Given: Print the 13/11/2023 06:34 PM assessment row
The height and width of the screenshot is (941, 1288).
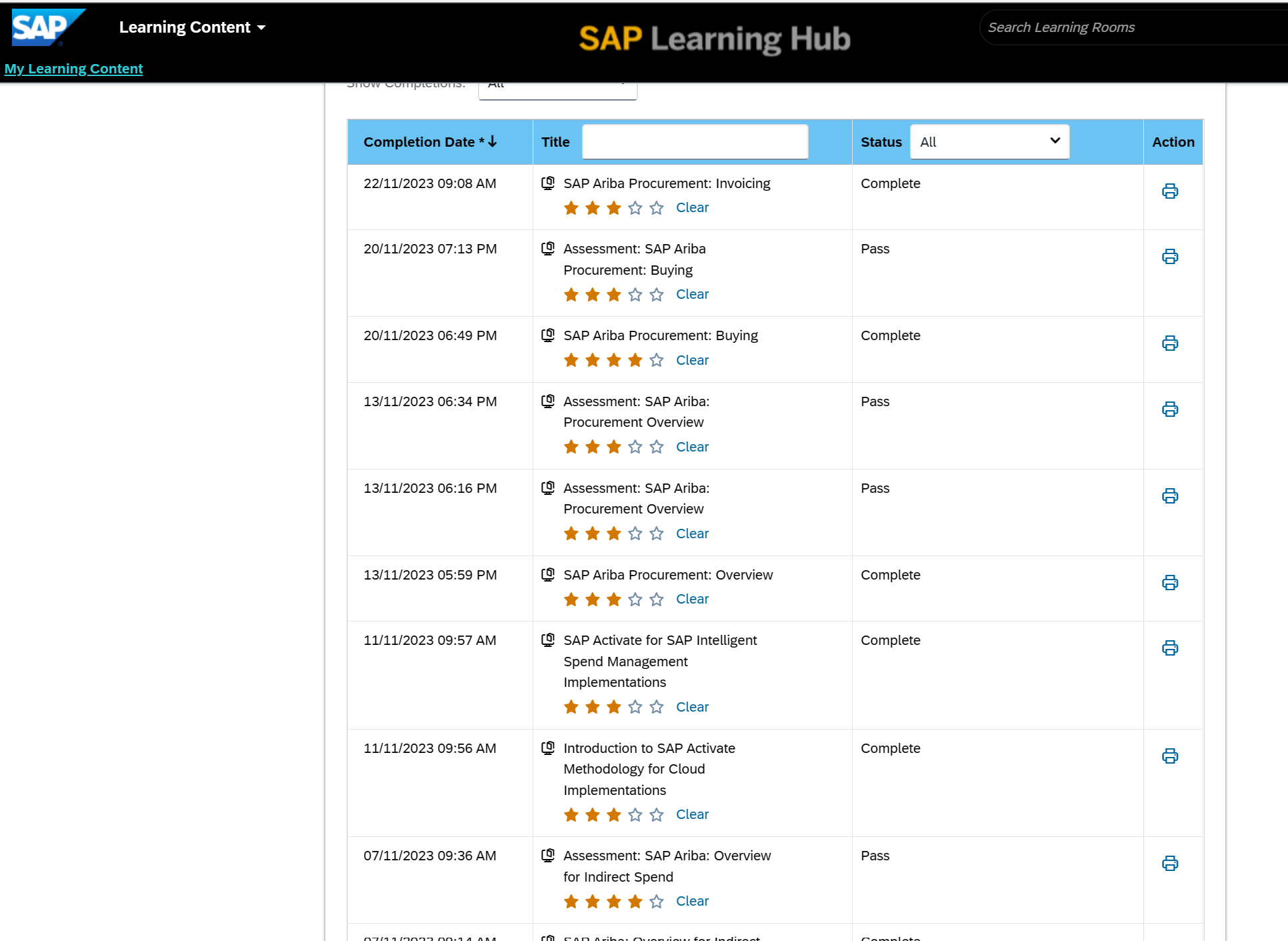Looking at the screenshot, I should click(x=1170, y=409).
